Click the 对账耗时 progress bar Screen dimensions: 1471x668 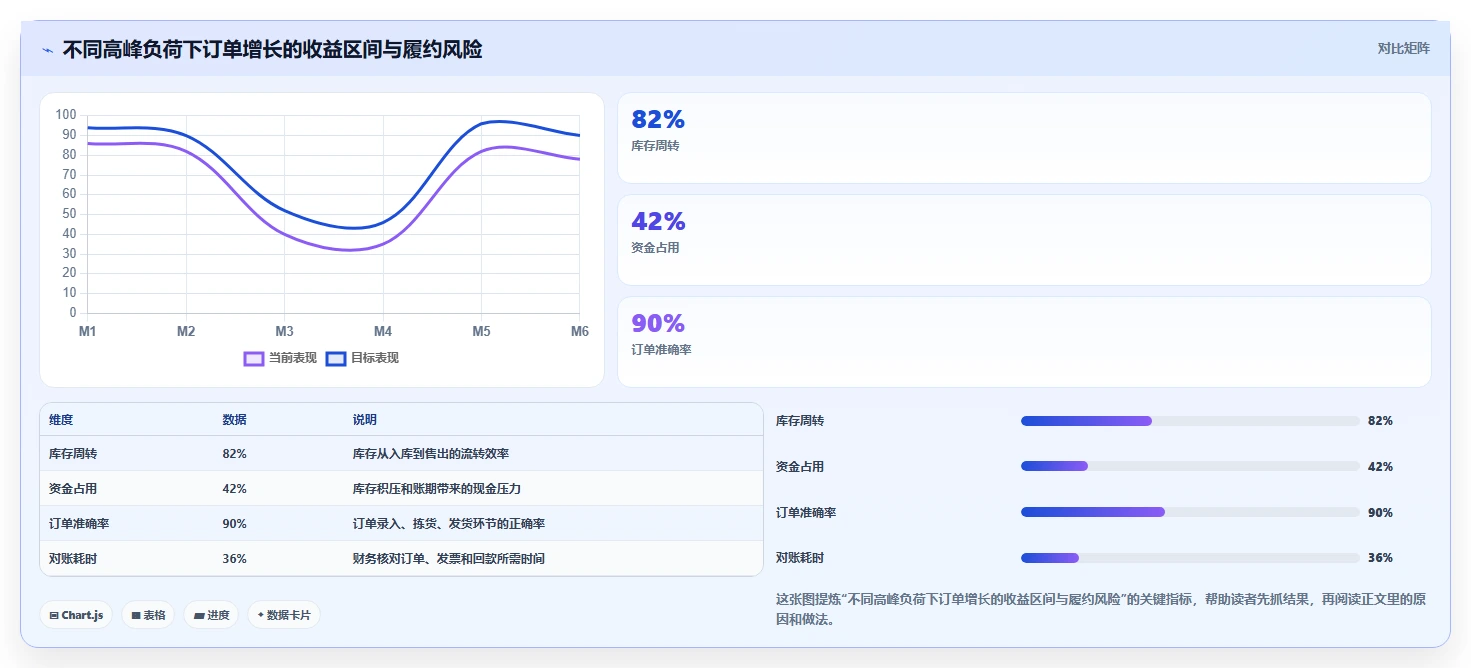(1190, 558)
